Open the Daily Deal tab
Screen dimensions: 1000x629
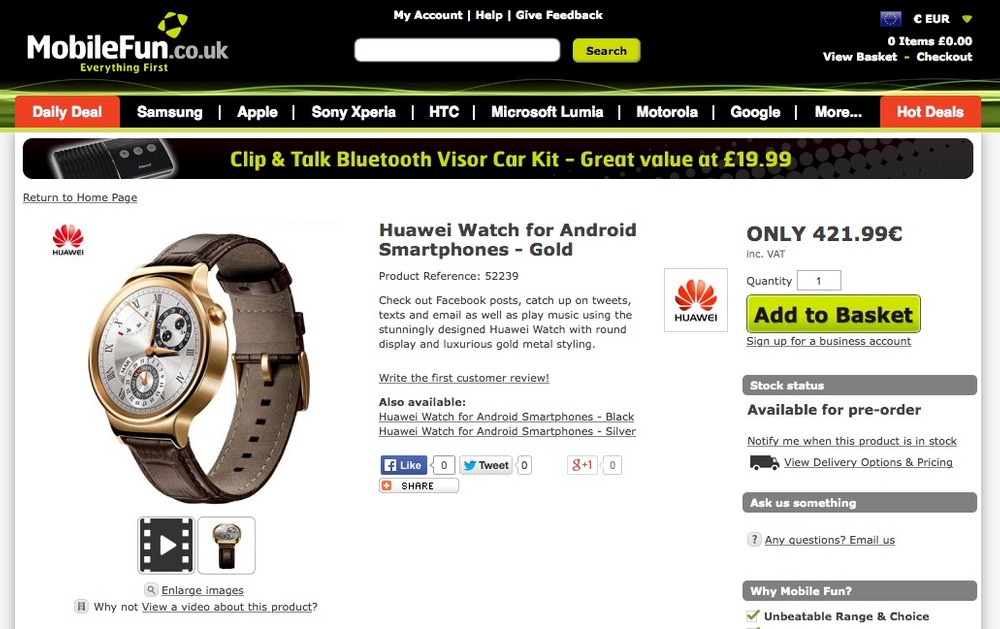pyautogui.click(x=67, y=112)
